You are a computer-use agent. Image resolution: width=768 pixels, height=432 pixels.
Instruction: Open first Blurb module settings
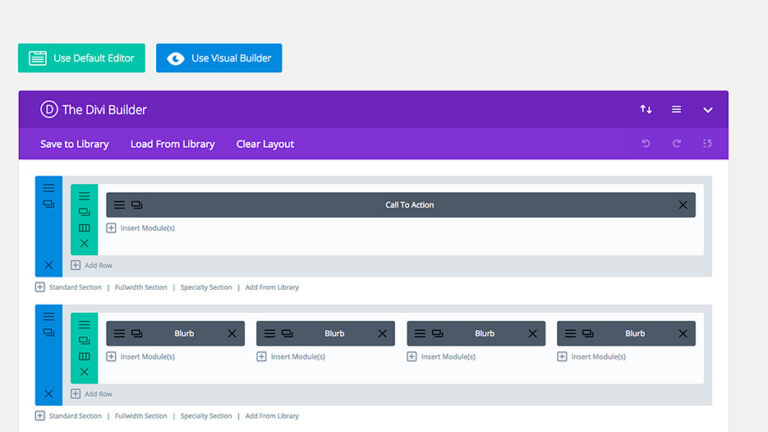pyautogui.click(x=119, y=334)
